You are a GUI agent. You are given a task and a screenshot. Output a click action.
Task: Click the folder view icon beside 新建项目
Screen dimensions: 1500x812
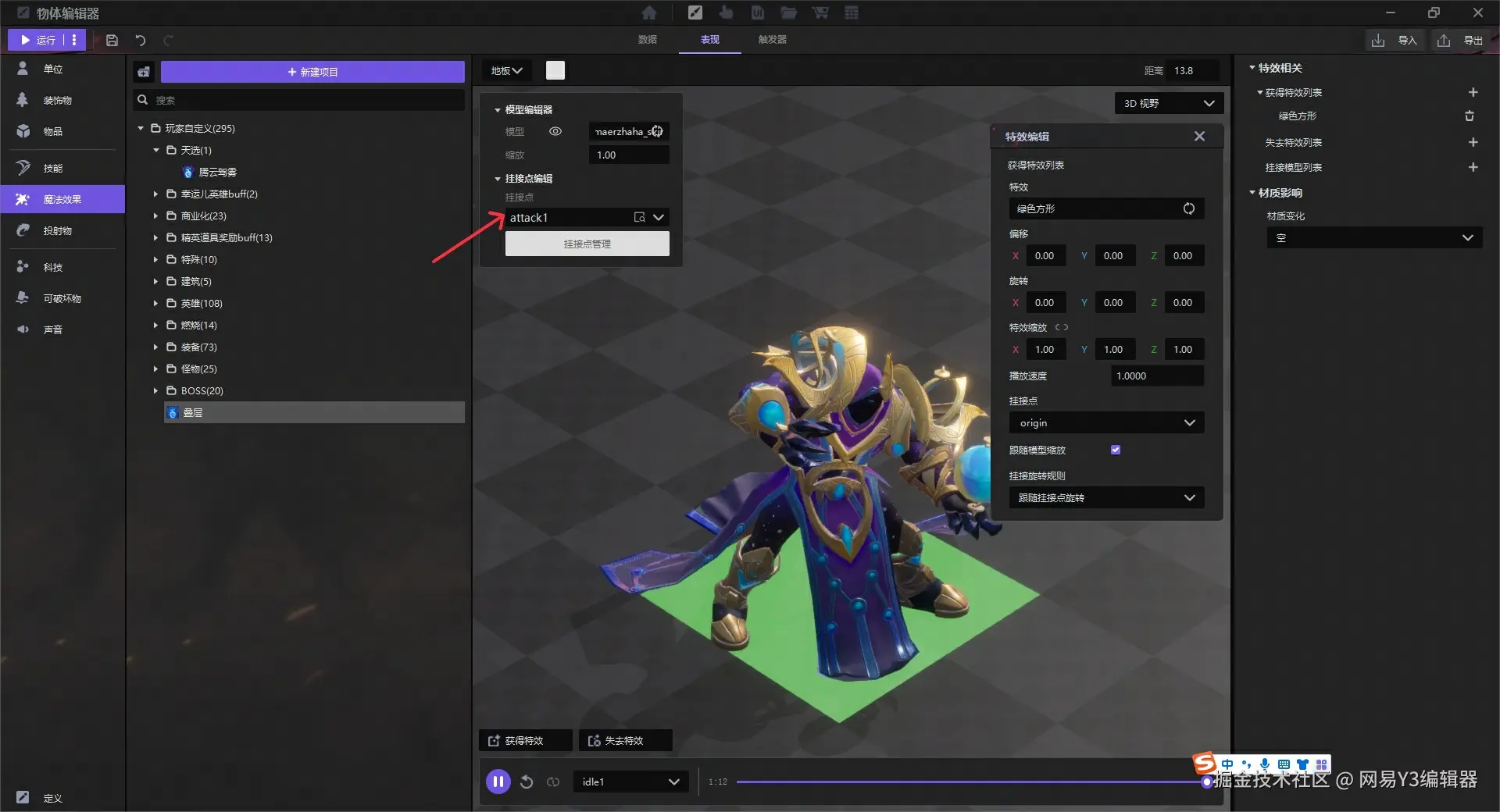click(x=144, y=72)
